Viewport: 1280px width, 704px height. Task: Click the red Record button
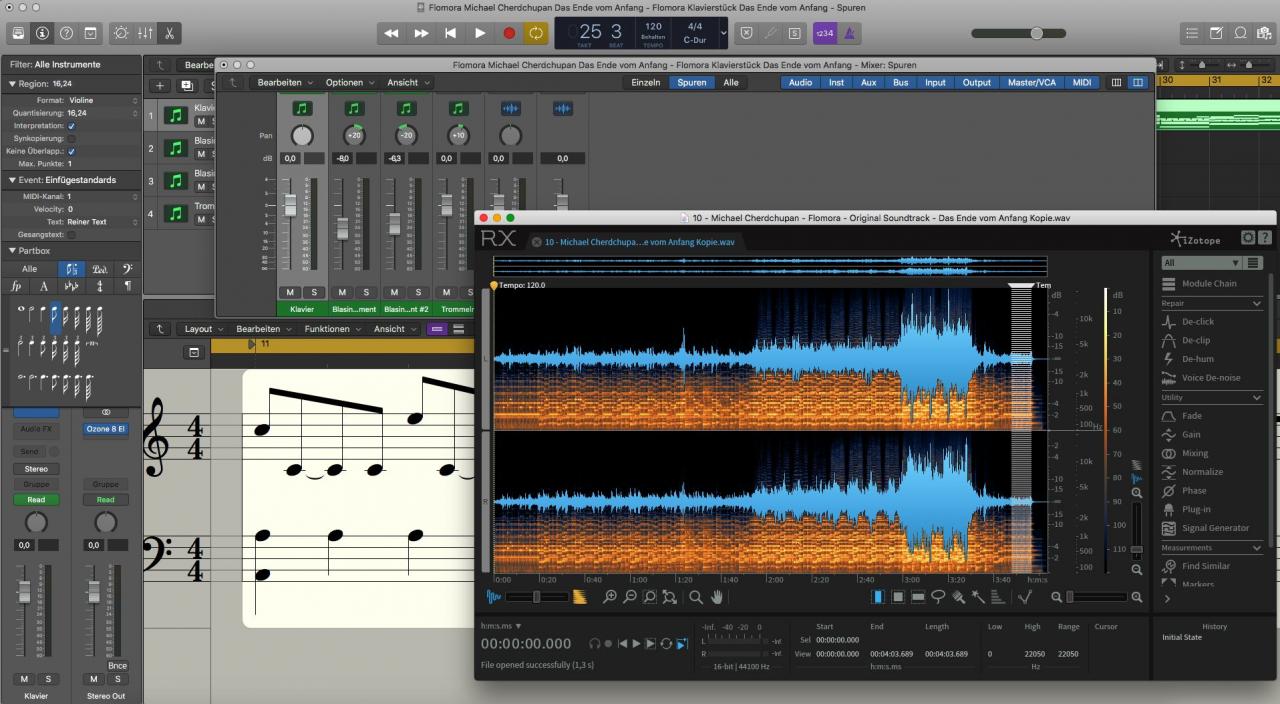click(x=508, y=33)
